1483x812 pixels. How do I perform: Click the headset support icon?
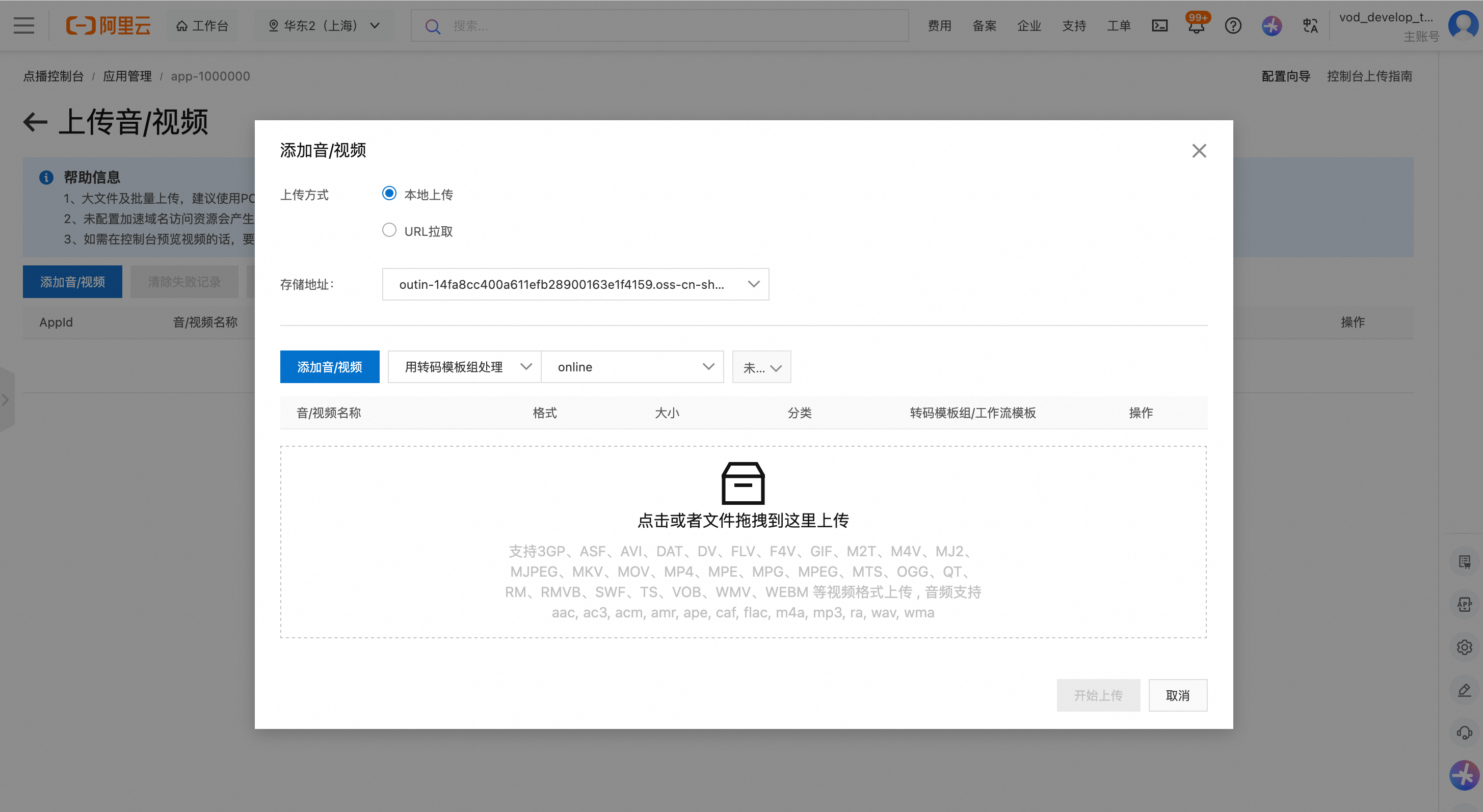[1464, 733]
